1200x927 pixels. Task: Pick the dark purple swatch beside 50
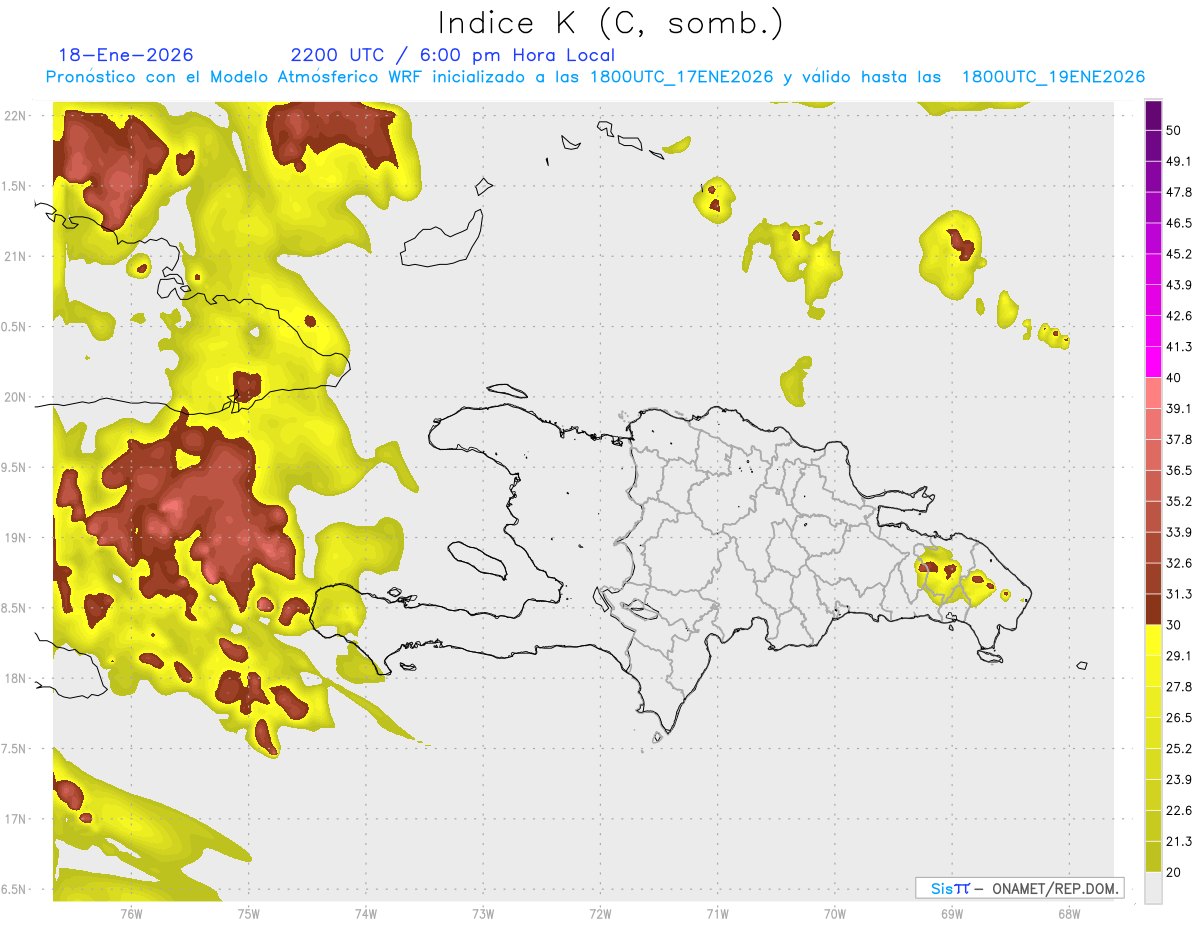1153,116
